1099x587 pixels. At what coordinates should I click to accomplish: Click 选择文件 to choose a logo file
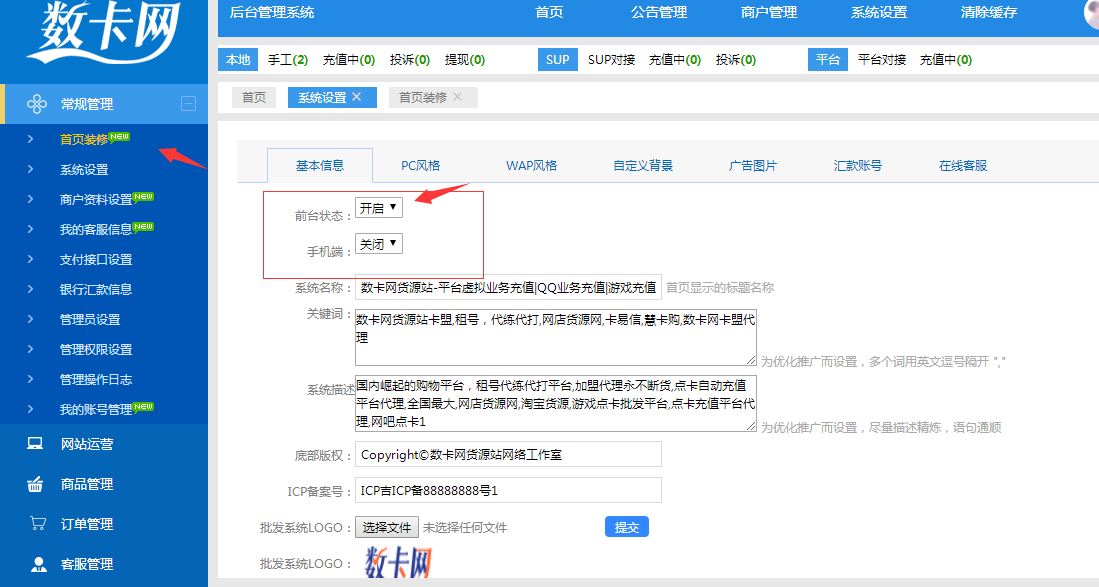[x=387, y=526]
